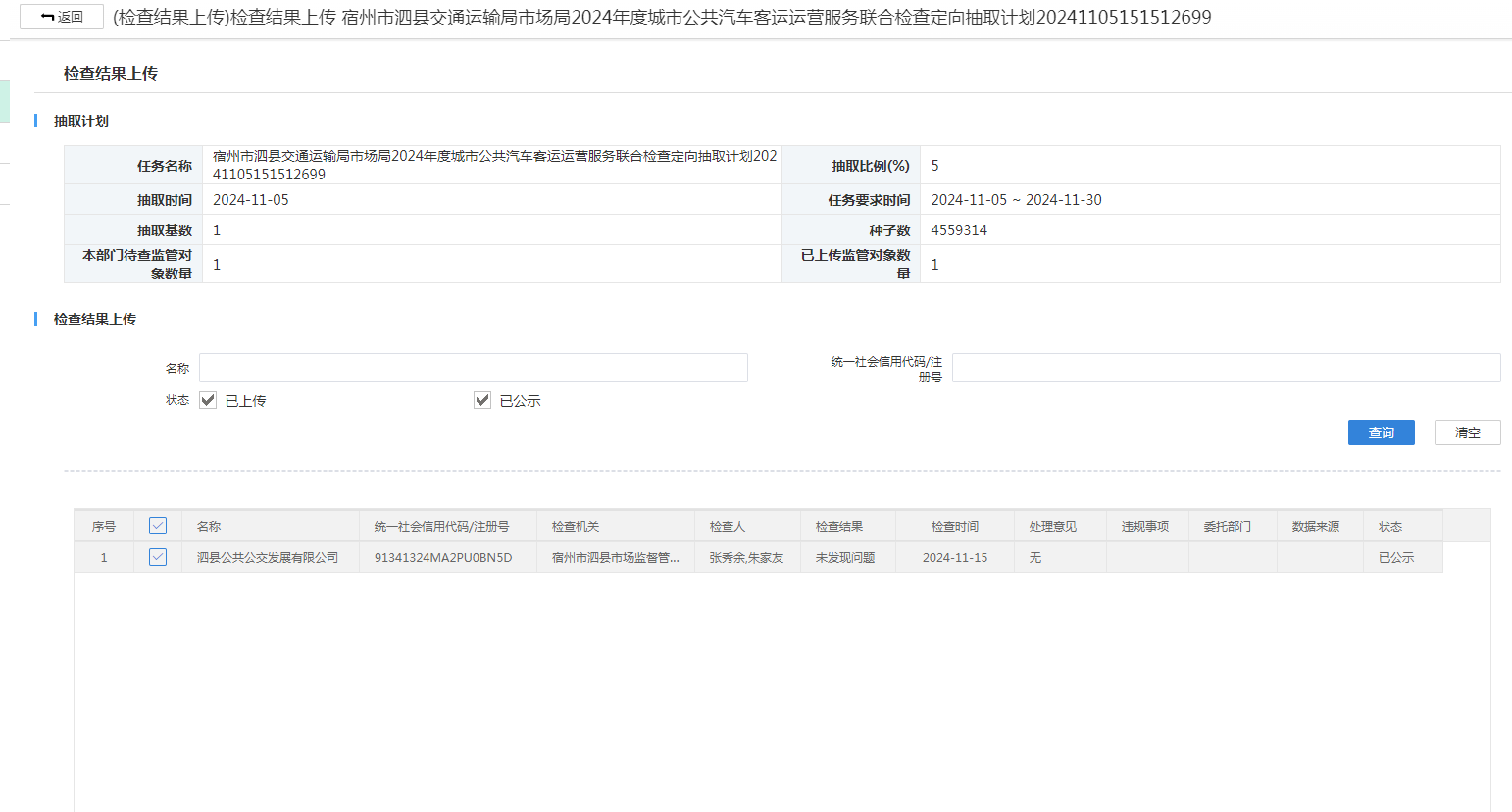Focus the 统一社会信用代码/注册号 input field
The image size is (1512, 812).
[x=1226, y=368]
